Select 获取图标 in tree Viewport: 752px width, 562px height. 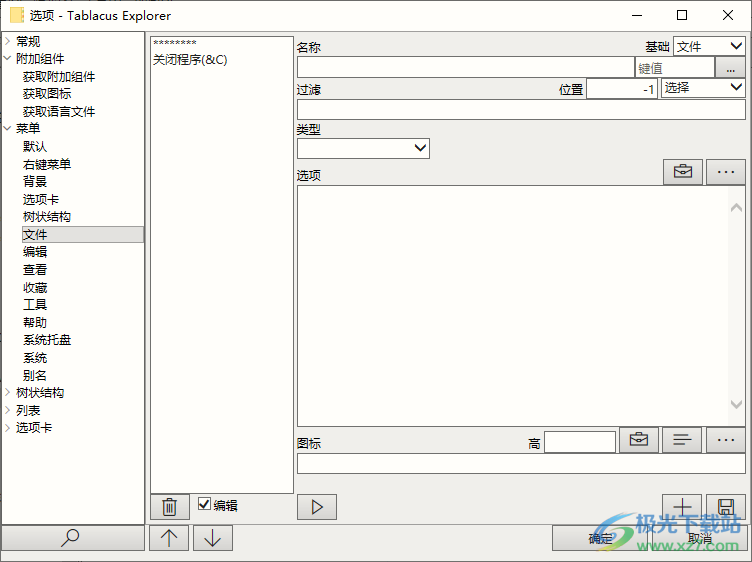pyautogui.click(x=47, y=94)
